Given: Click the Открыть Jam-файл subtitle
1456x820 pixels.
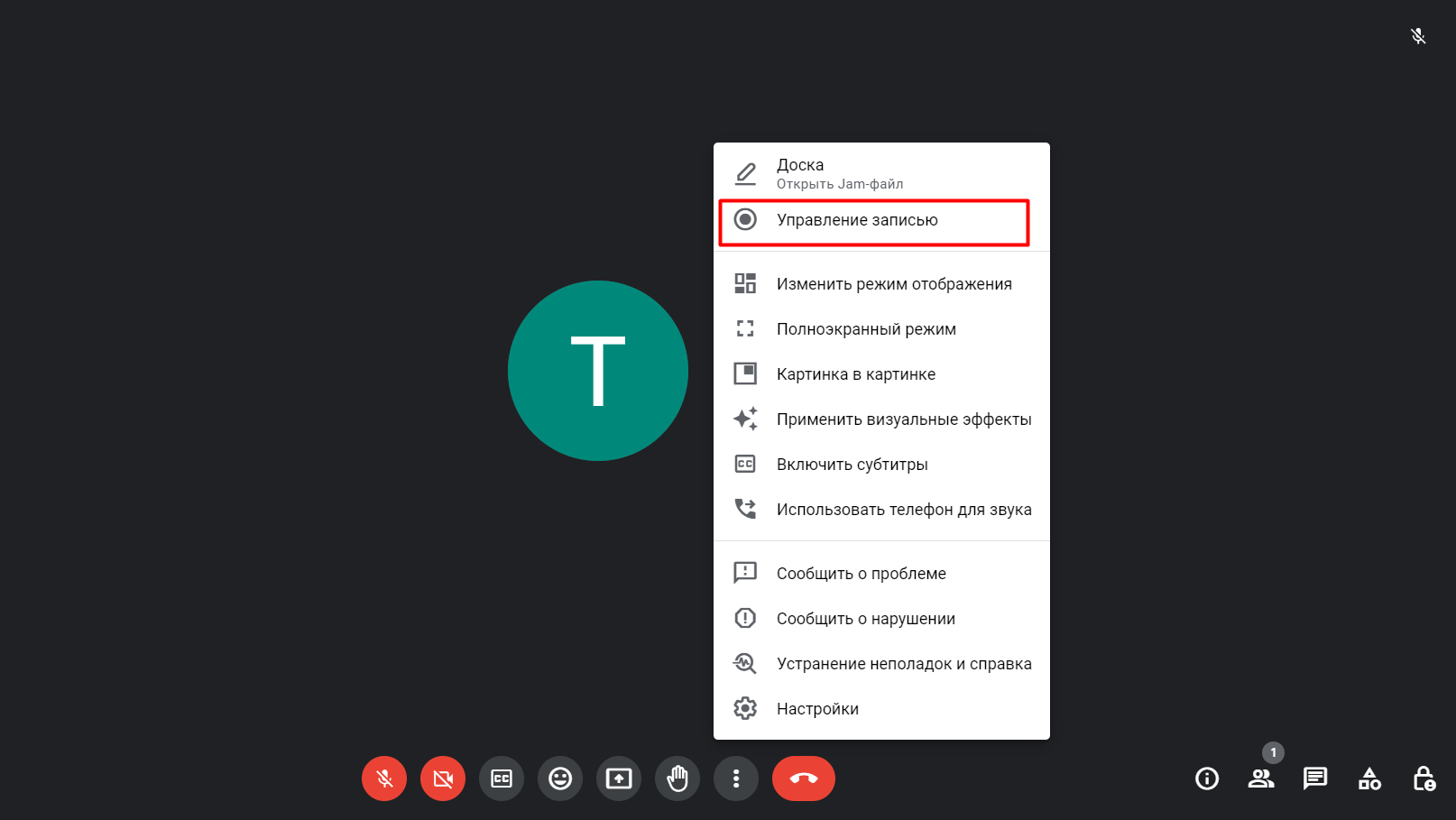Looking at the screenshot, I should [840, 184].
